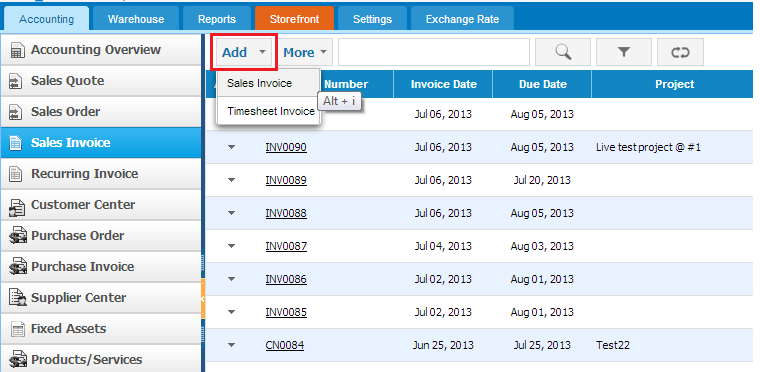Open Sales Quote section in sidebar
Image resolution: width=760 pixels, height=372 pixels.
pyautogui.click(x=101, y=81)
